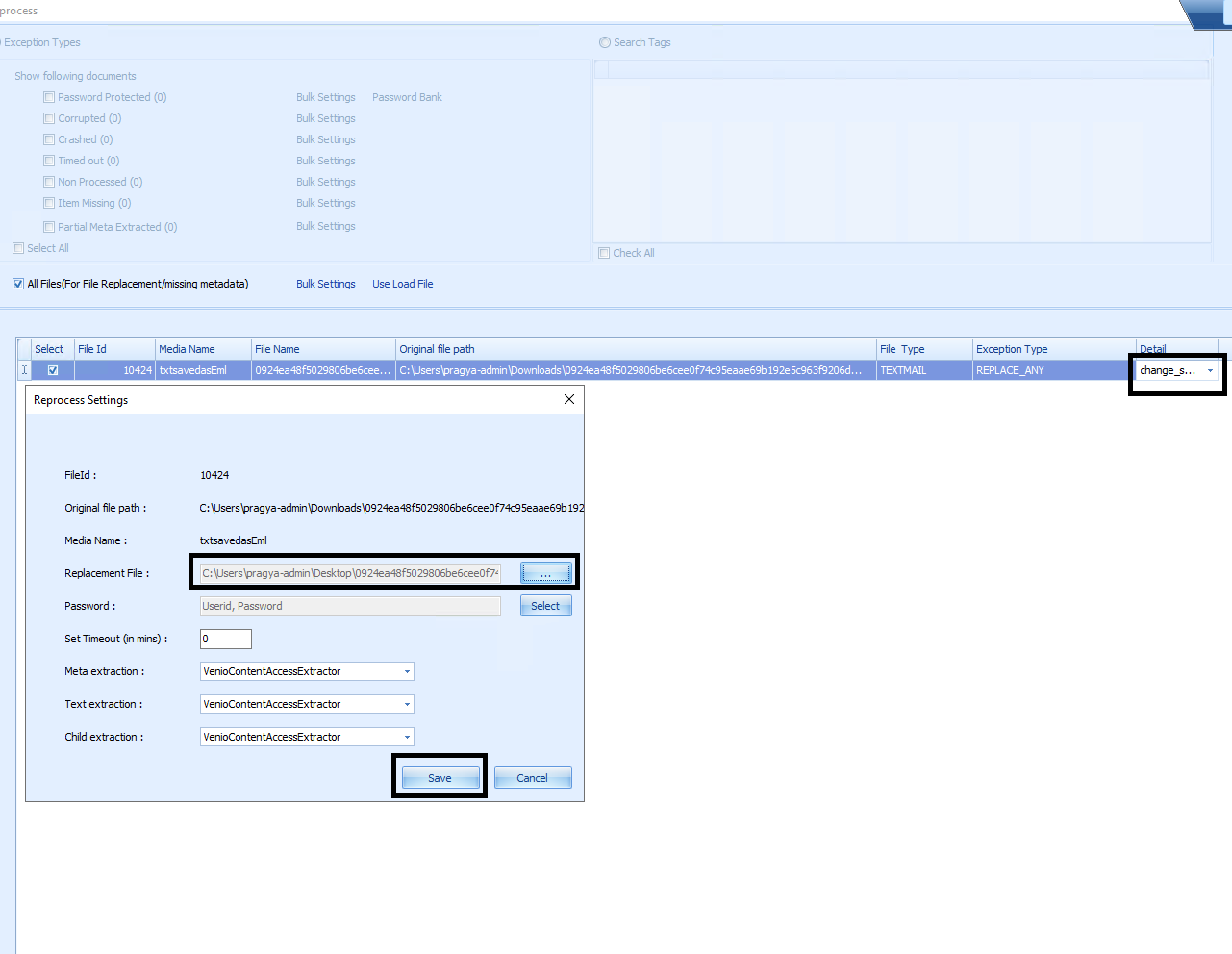Close the Reprocess Settings dialog

(x=569, y=399)
